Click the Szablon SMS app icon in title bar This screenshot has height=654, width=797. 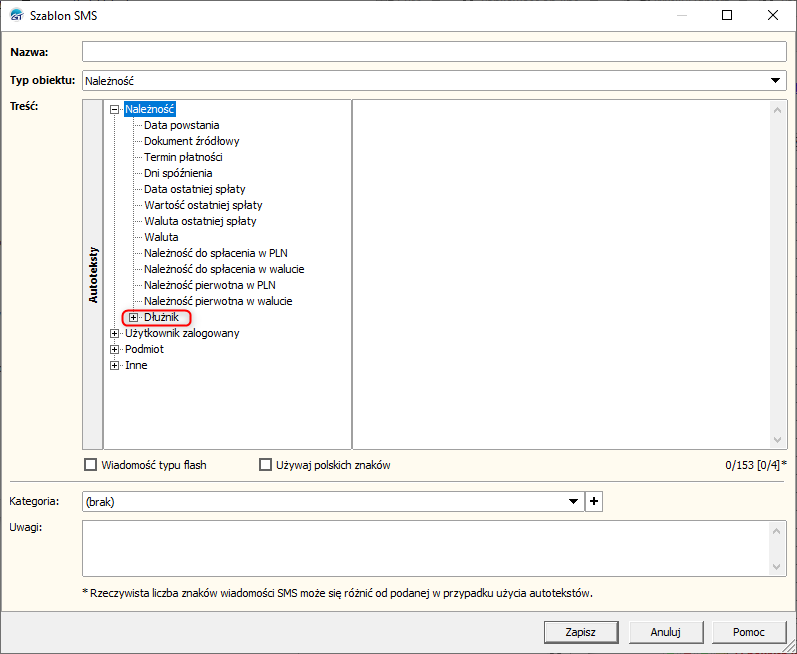pos(17,15)
